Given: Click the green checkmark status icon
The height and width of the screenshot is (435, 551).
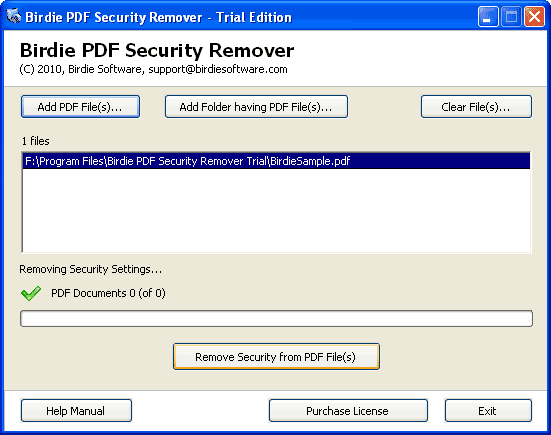Looking at the screenshot, I should pyautogui.click(x=31, y=293).
